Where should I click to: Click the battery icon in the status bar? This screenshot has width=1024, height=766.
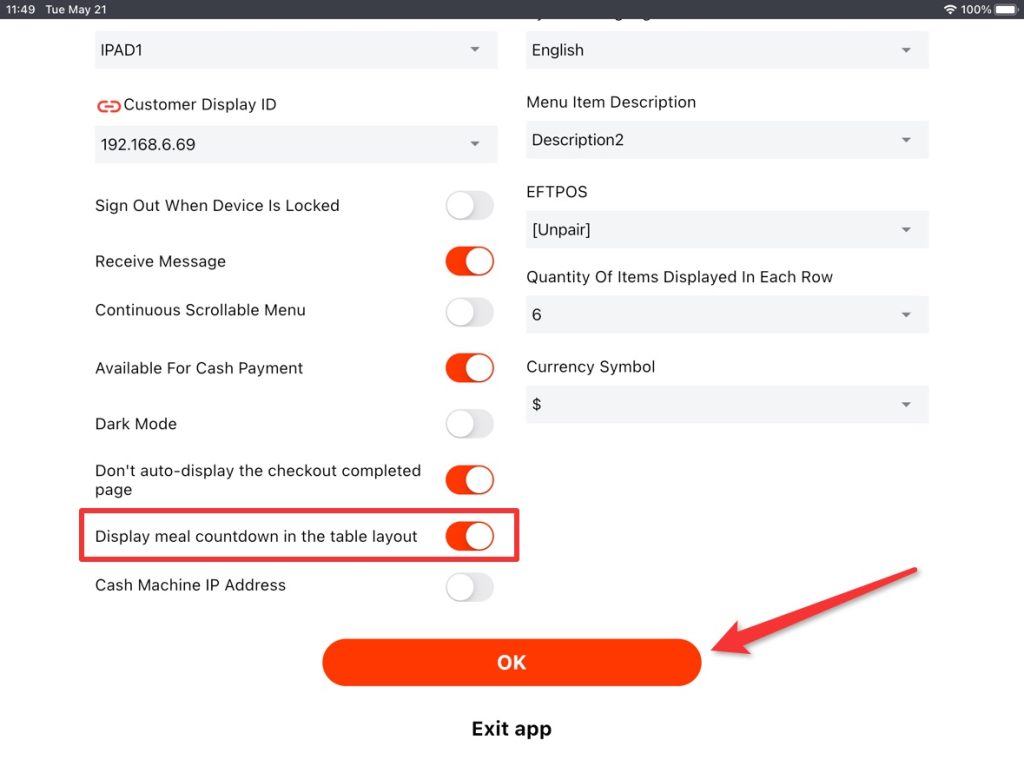click(x=1003, y=9)
